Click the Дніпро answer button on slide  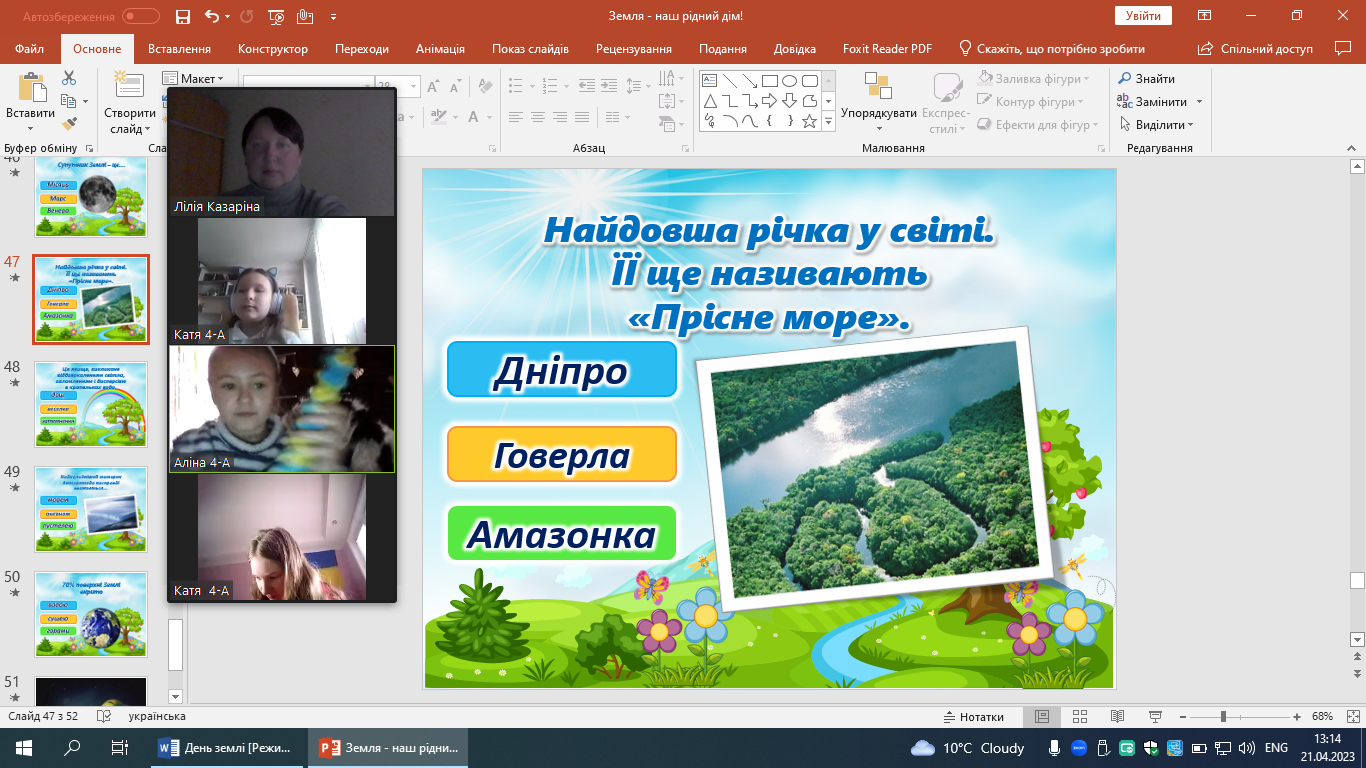click(562, 370)
